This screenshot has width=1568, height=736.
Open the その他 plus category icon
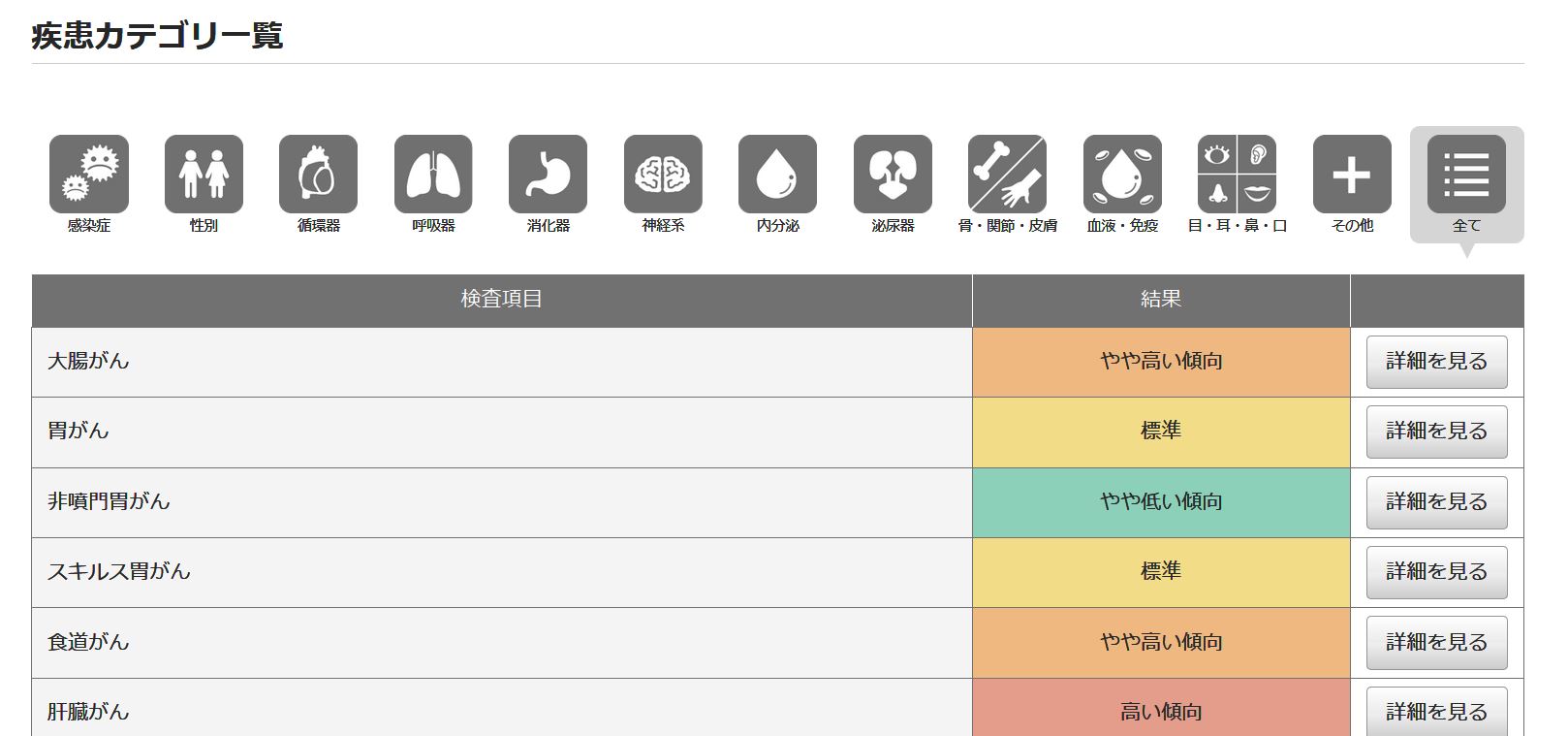(1352, 175)
